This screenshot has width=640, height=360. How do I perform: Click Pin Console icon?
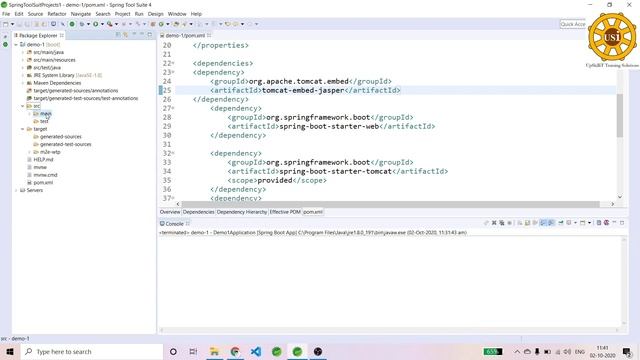click(x=561, y=223)
